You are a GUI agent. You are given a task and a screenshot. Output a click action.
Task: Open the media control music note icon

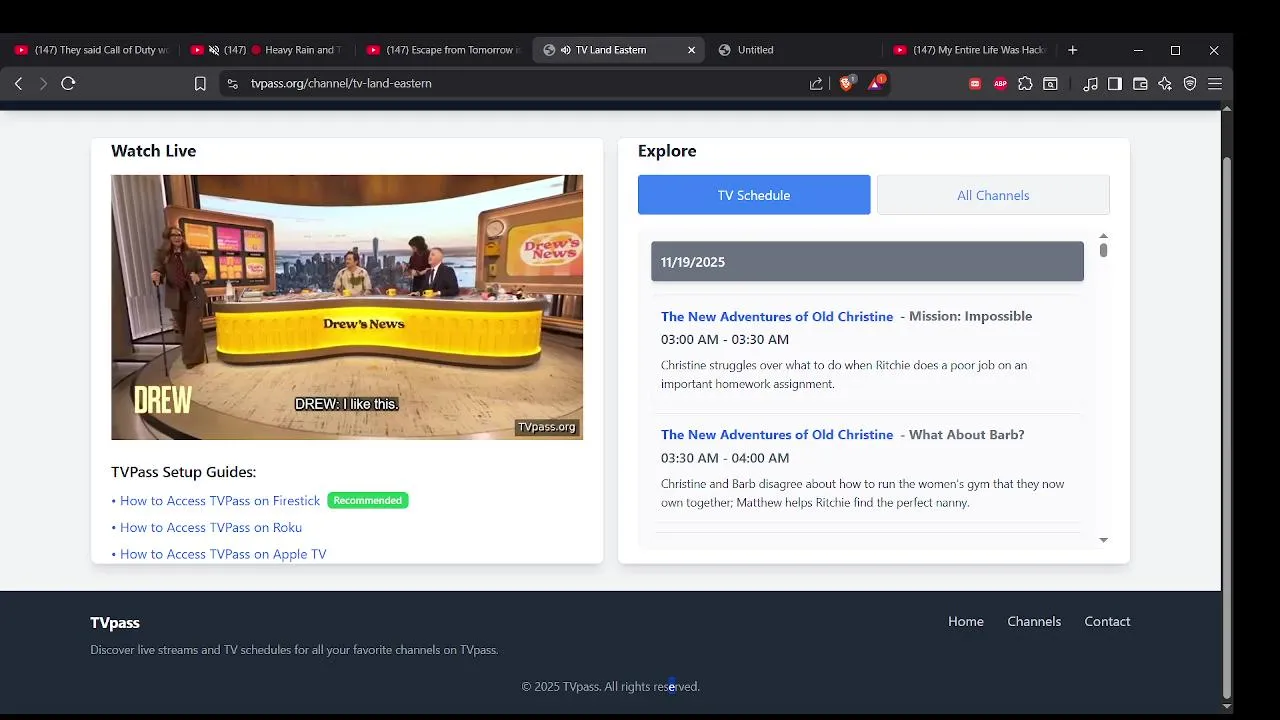[x=1090, y=84]
